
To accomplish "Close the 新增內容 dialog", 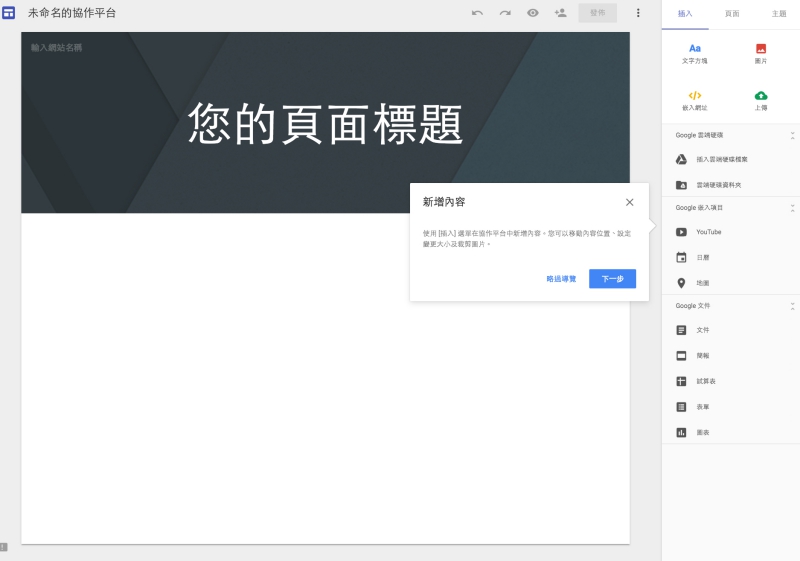I will (629, 202).
